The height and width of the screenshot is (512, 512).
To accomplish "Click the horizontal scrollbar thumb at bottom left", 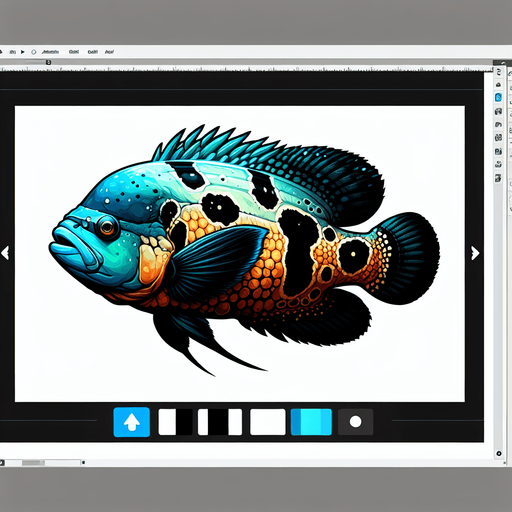I will tap(33, 463).
